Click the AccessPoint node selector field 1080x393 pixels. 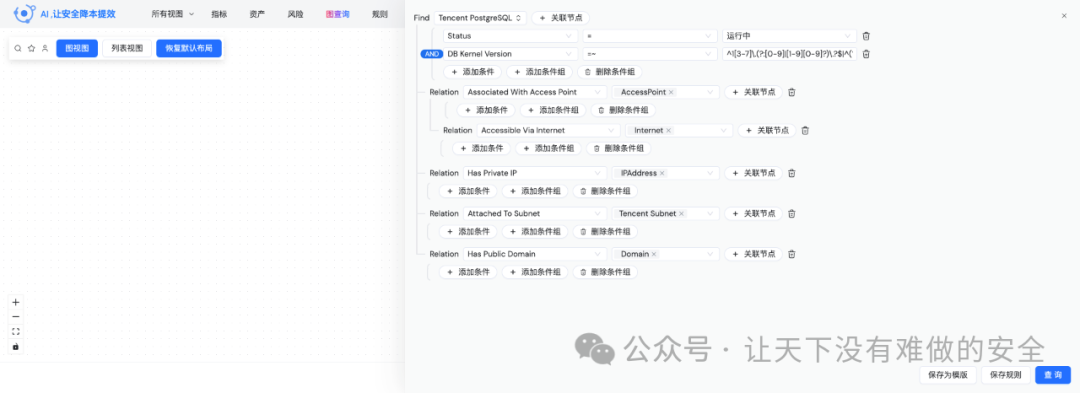[x=666, y=92]
